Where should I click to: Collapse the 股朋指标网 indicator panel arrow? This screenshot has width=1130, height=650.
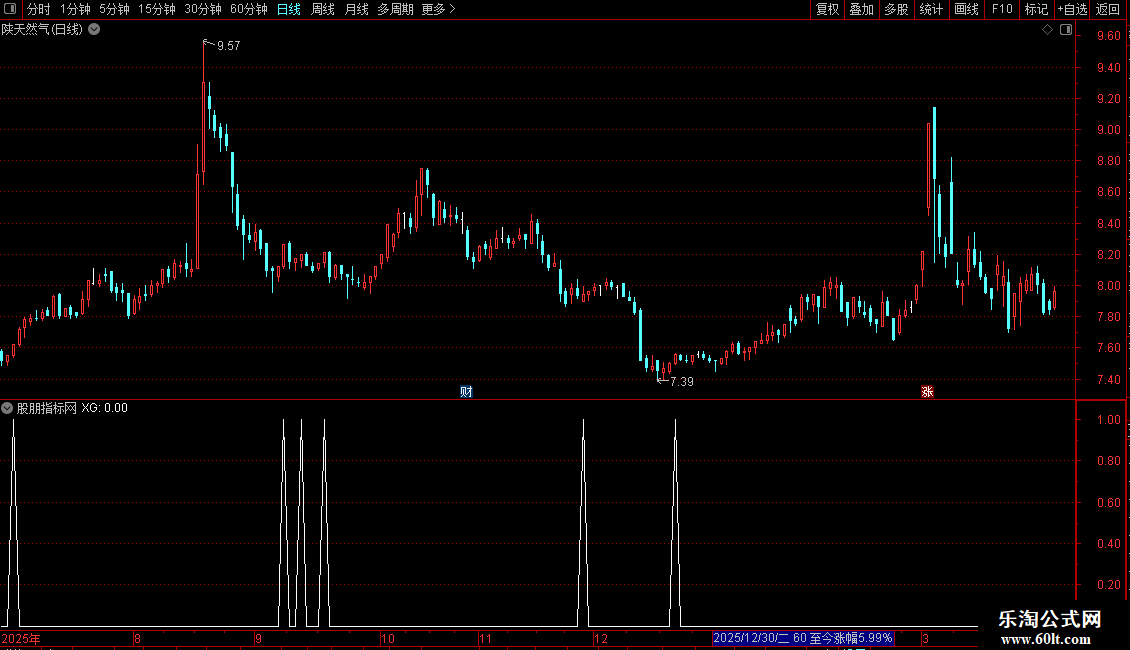coord(7,408)
